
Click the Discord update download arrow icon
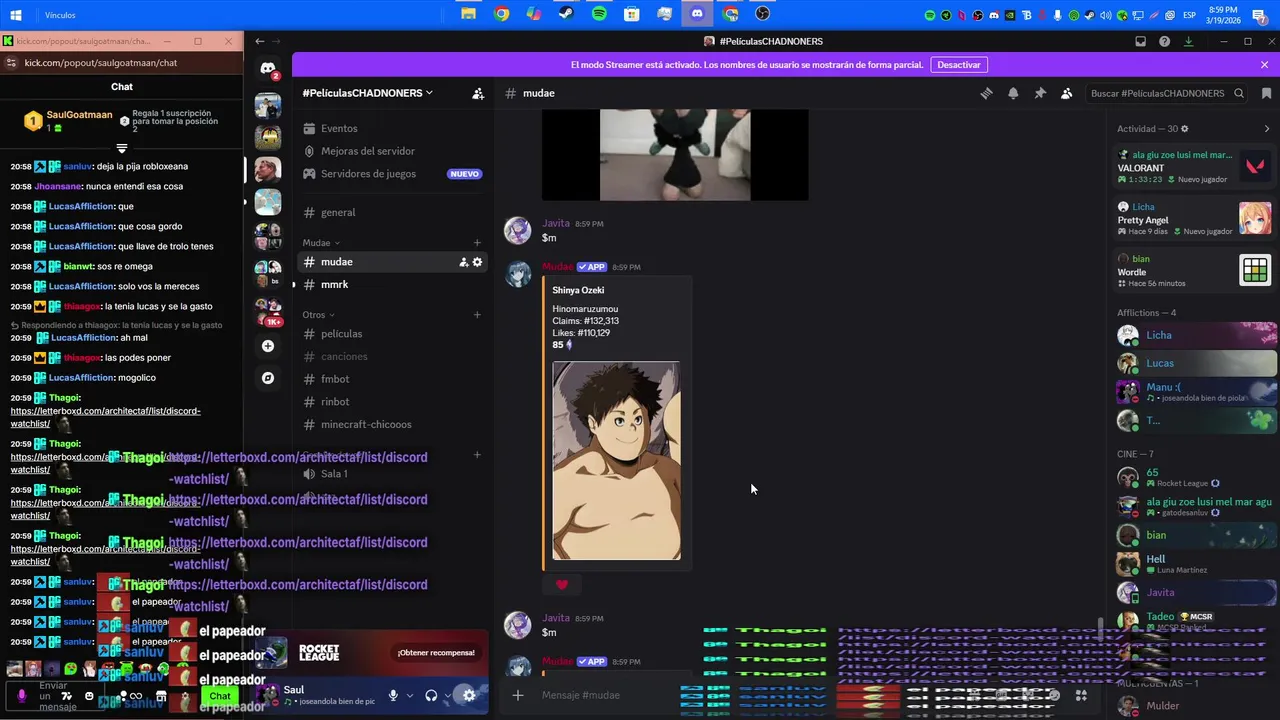click(x=1188, y=41)
